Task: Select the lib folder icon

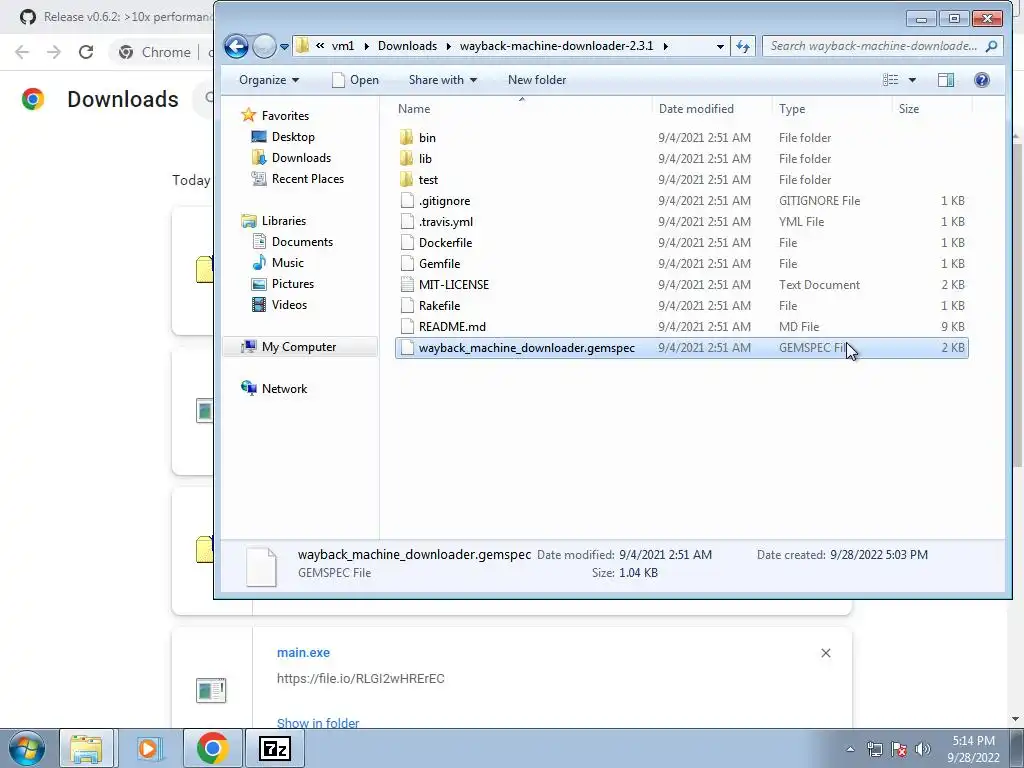Action: [x=406, y=158]
